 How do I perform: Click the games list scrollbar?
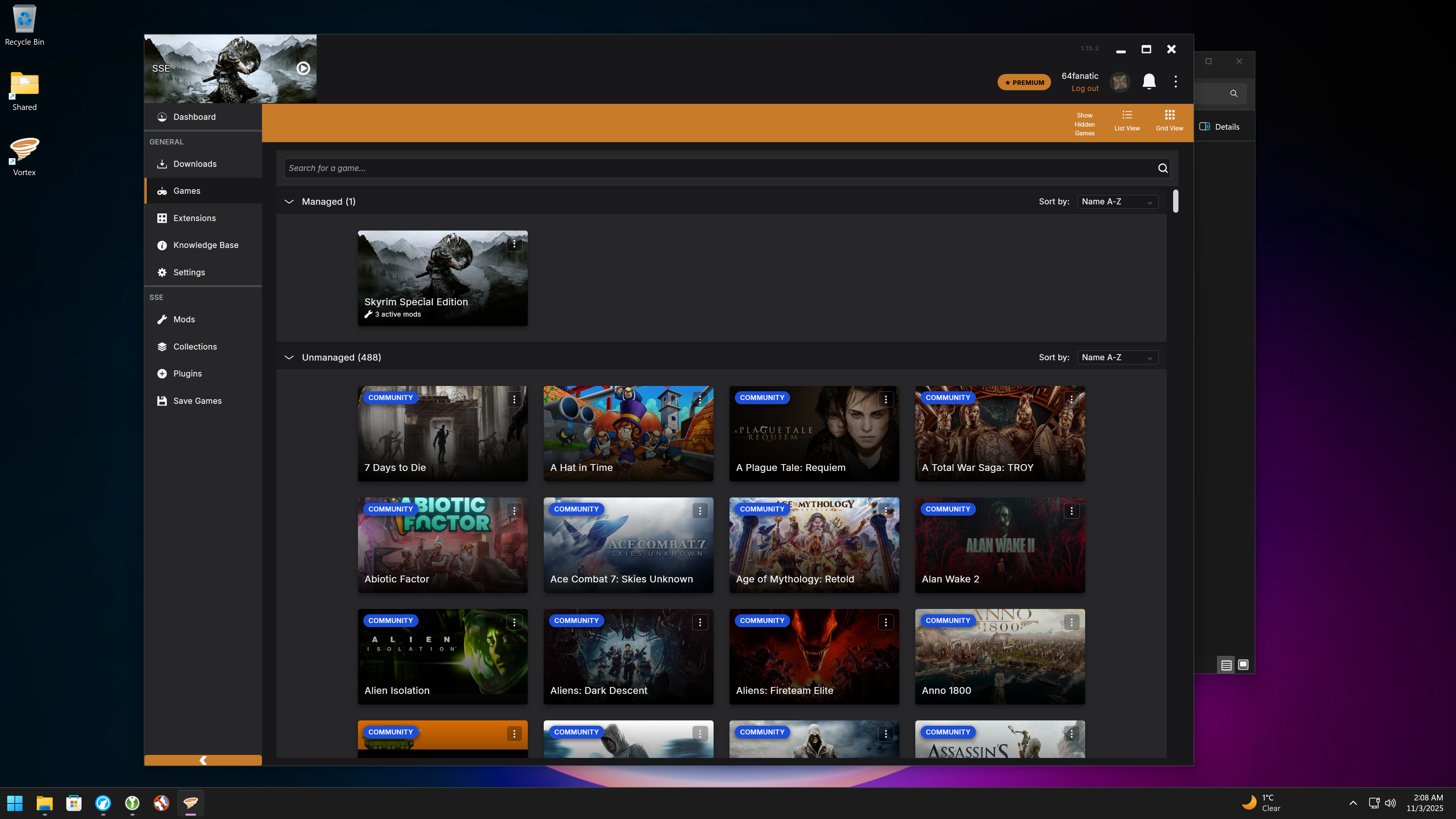1176,201
